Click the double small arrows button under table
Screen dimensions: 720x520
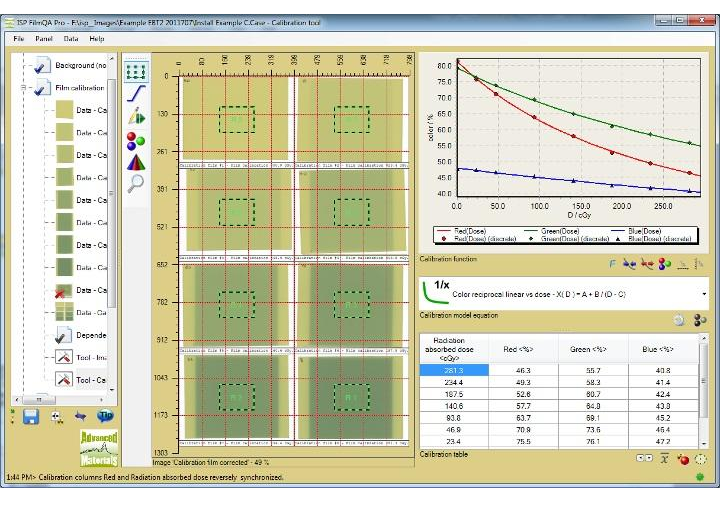pyautogui.click(x=644, y=458)
